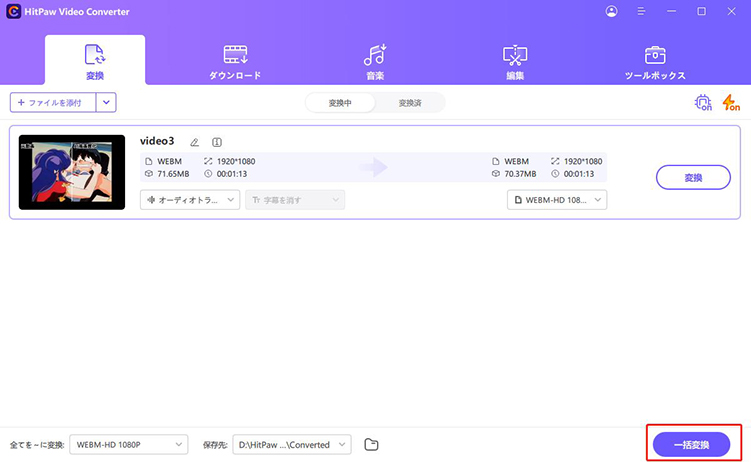Click the HitPaw logo icon
751x462 pixels.
click(13, 11)
